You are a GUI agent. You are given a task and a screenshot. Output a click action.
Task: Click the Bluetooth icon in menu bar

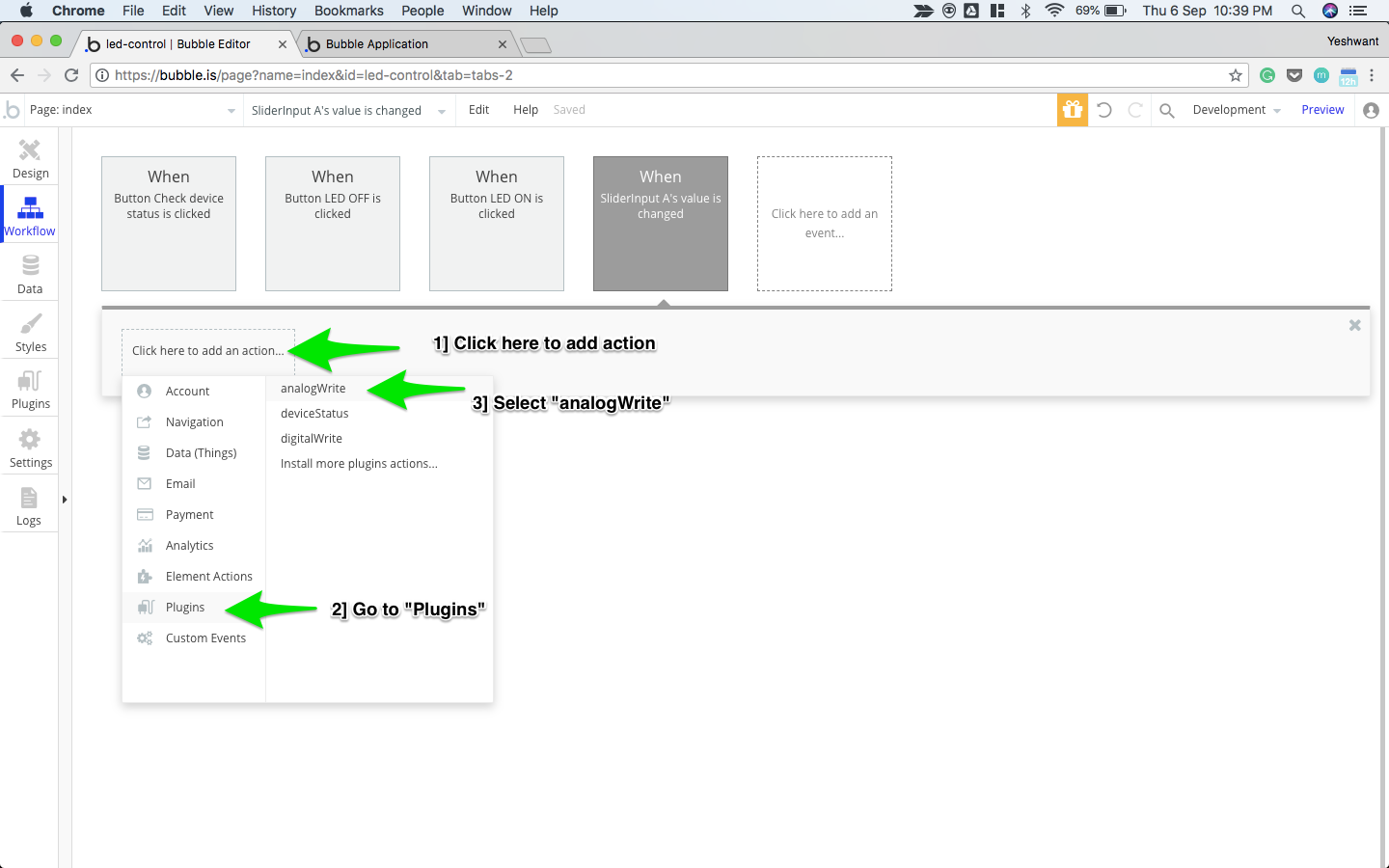pos(1026,11)
